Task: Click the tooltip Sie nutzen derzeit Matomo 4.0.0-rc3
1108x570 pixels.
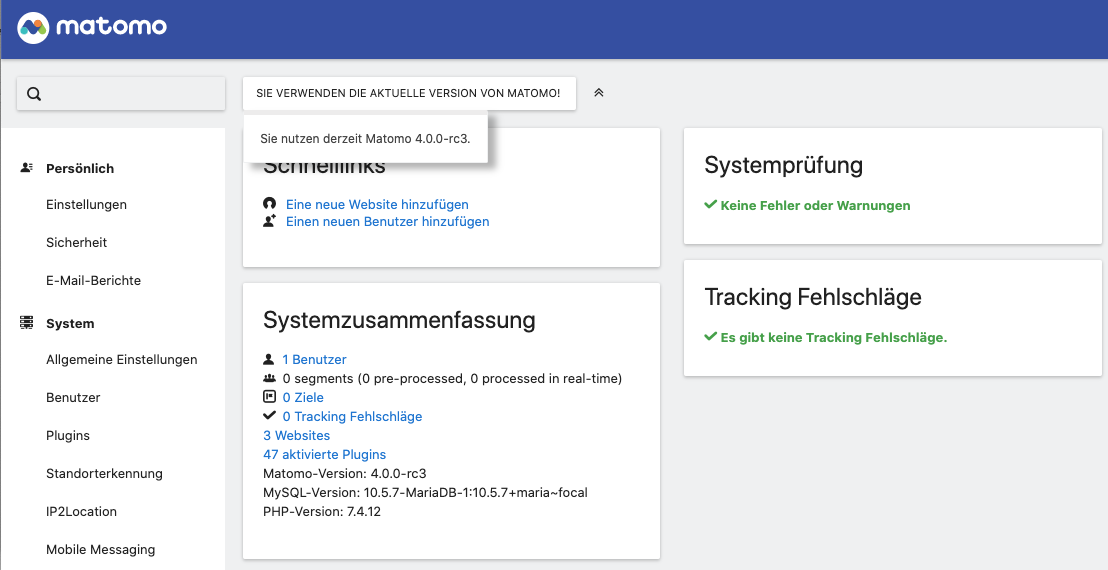Action: tap(365, 138)
